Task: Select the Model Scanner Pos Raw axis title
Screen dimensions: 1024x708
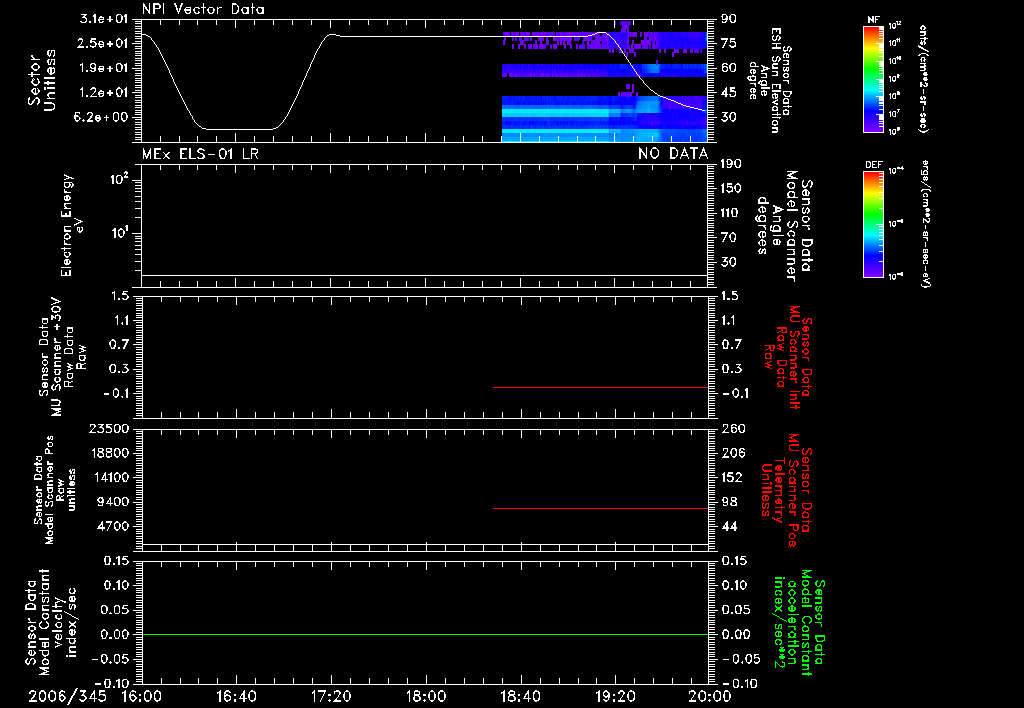Action: (x=55, y=490)
